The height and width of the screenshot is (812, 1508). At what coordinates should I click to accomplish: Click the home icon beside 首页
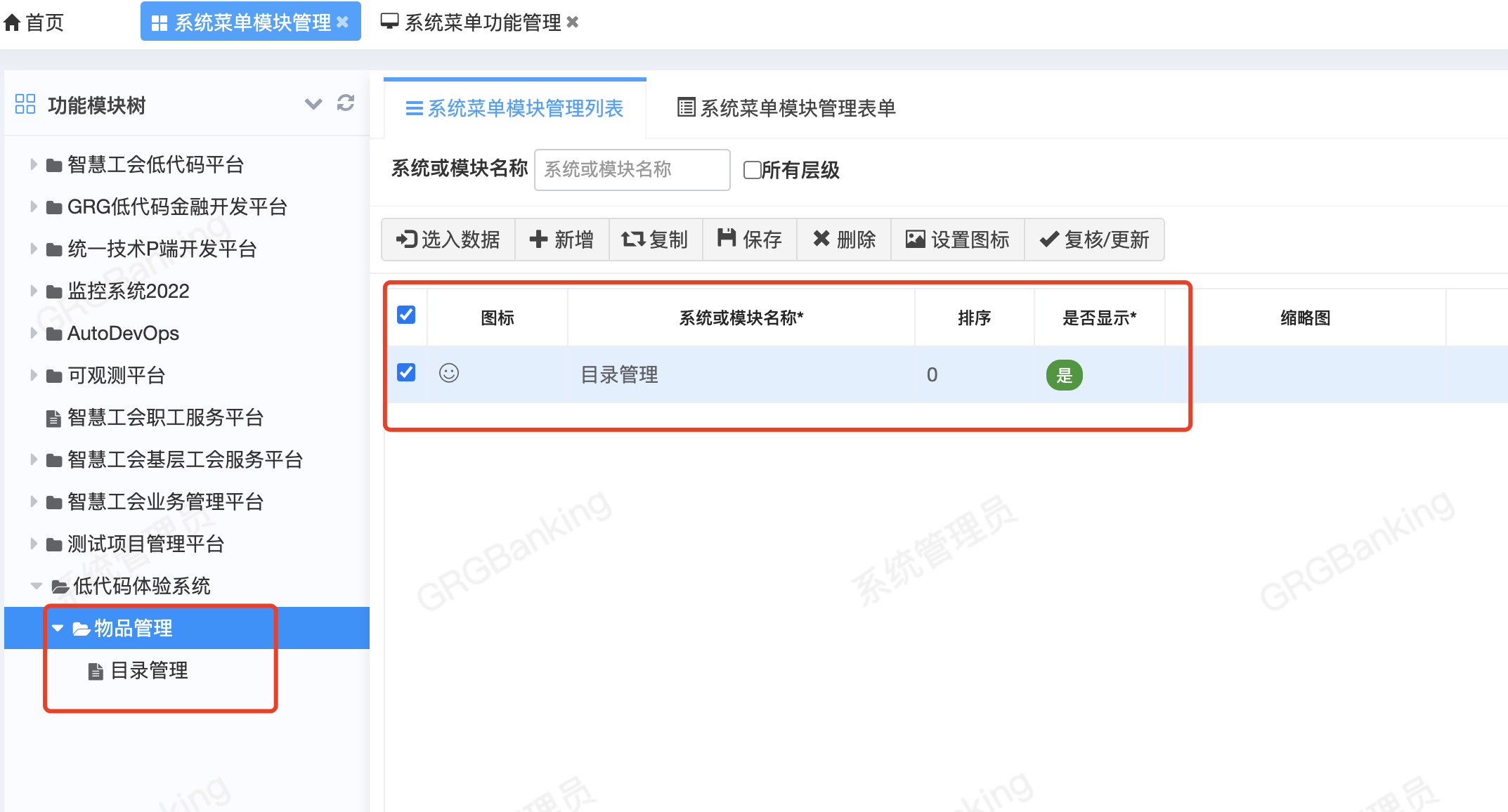[12, 22]
